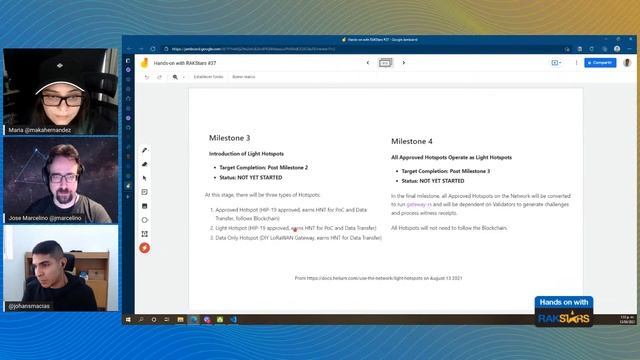640x360 pixels.
Task: Redo the last action
Action: (160, 77)
